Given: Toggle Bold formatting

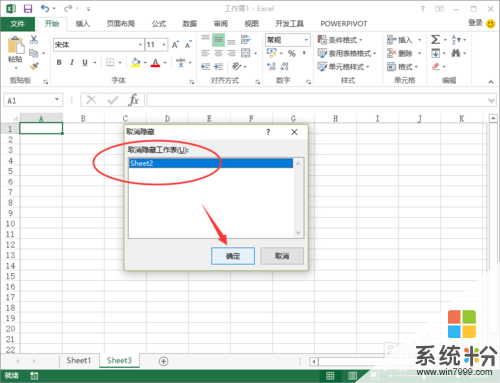Looking at the screenshot, I should [x=59, y=62].
